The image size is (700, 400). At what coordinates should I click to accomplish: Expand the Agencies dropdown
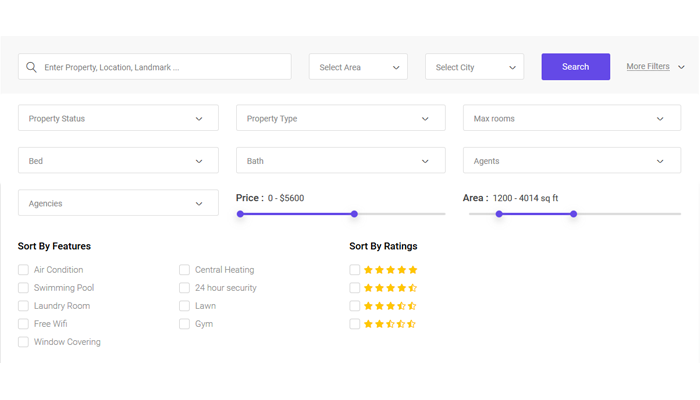point(118,203)
